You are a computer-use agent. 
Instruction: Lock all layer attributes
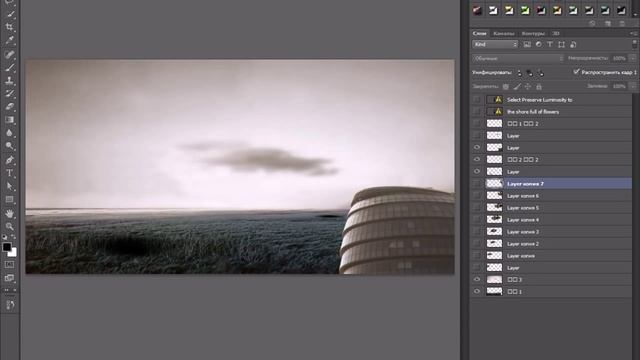point(539,87)
